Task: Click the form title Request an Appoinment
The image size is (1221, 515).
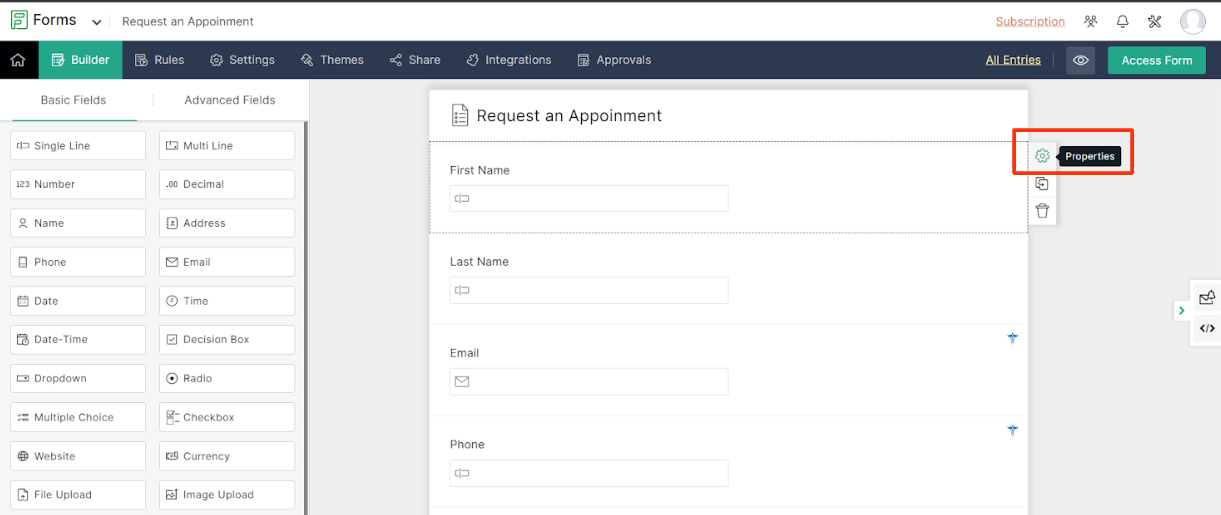Action: [569, 116]
